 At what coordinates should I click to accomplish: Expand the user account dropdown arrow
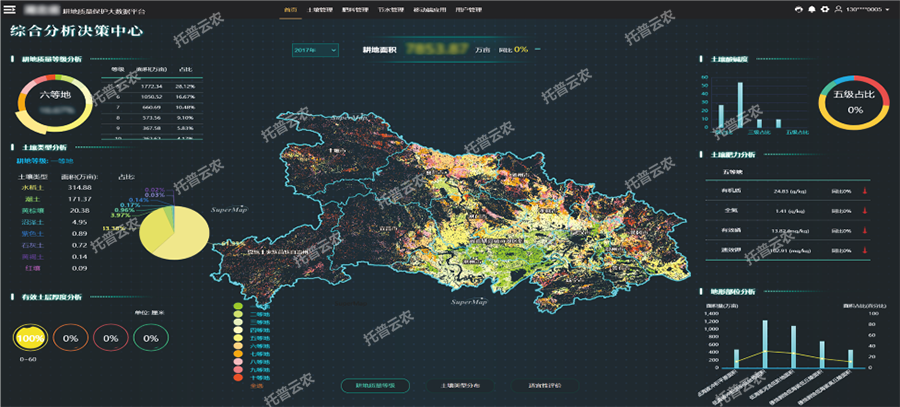coord(889,9)
